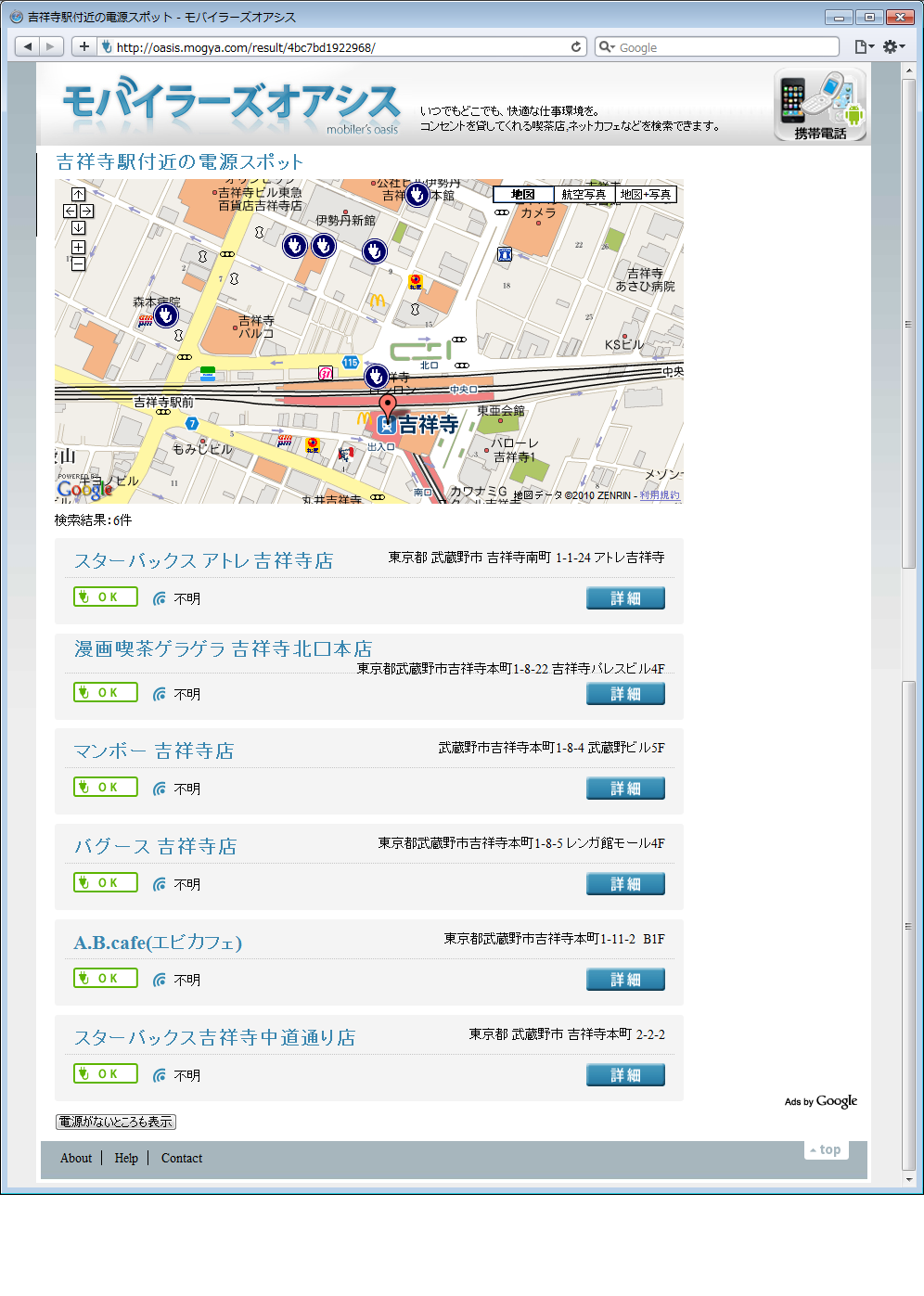Switch the map to 地図 view
Image resolution: width=924 pixels, height=1296 pixels.
point(523,195)
